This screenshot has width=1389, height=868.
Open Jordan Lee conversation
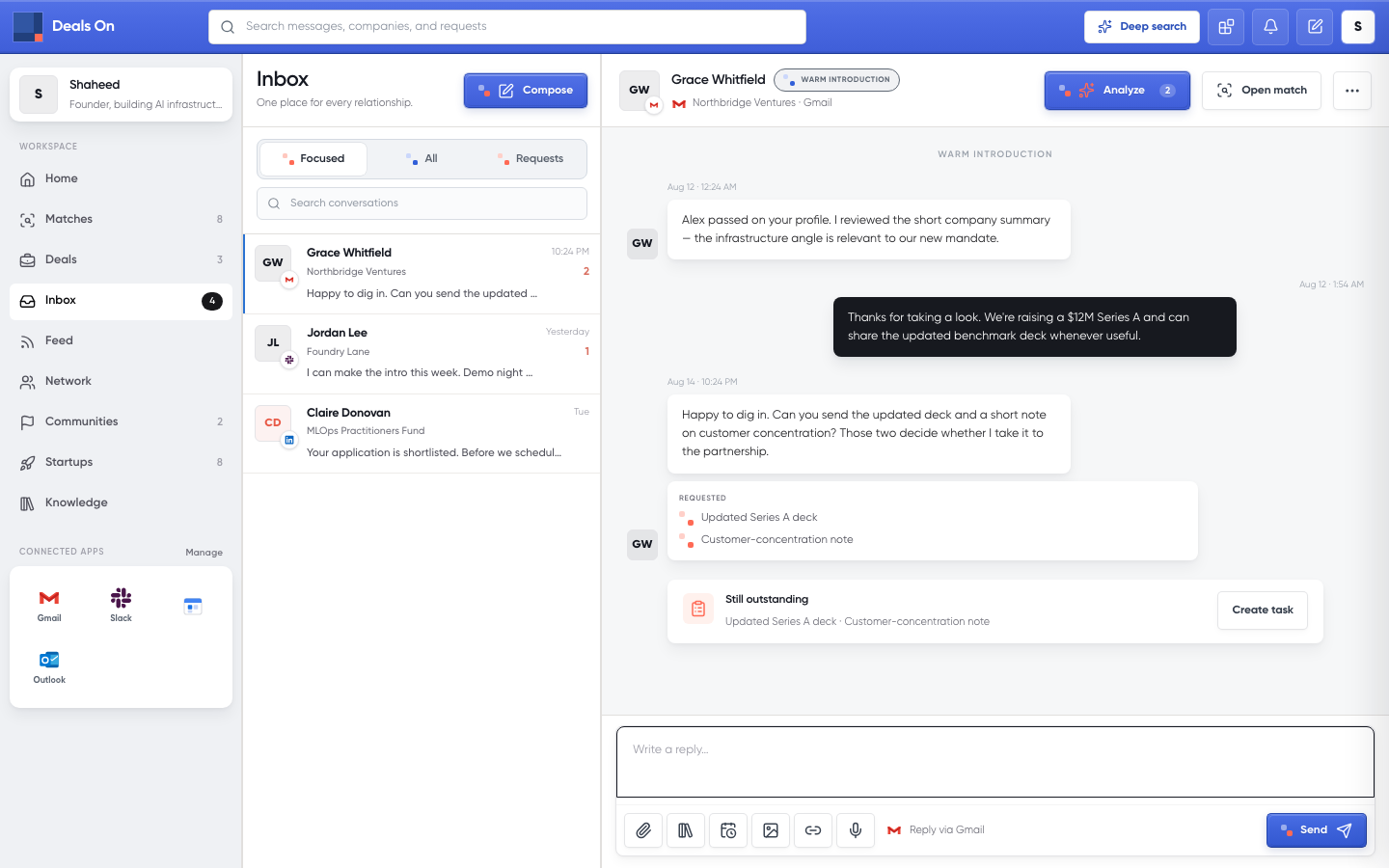pyautogui.click(x=422, y=354)
